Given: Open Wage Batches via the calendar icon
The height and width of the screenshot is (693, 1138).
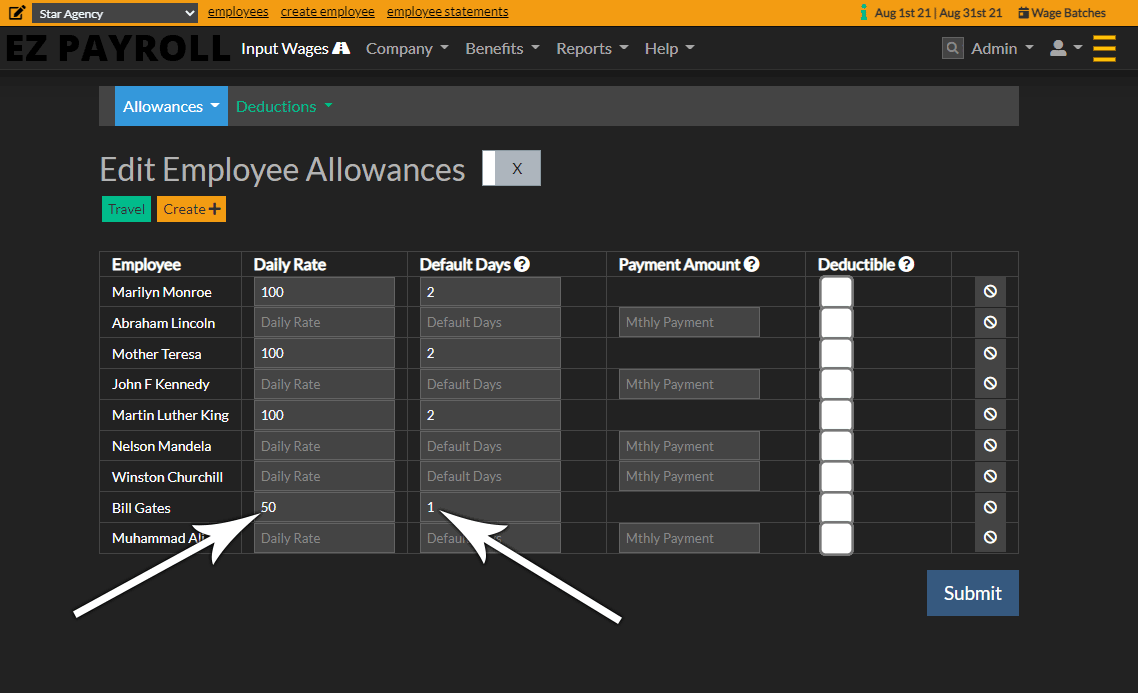Looking at the screenshot, I should pos(1023,12).
